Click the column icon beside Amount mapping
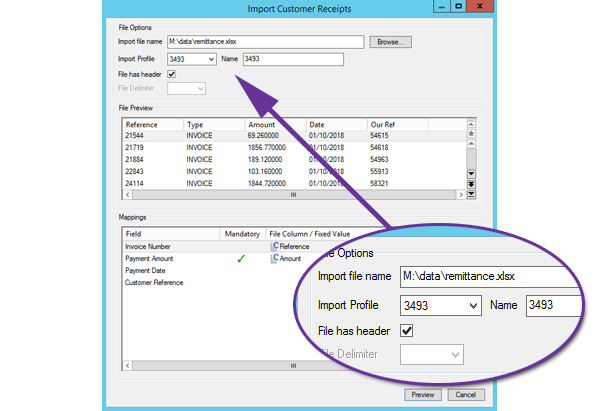 [274, 258]
